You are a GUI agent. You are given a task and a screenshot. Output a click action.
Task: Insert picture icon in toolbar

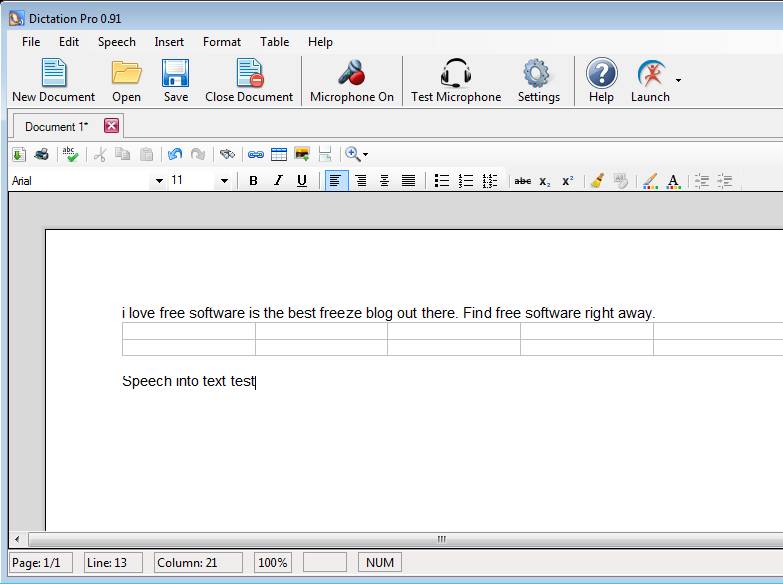(302, 154)
